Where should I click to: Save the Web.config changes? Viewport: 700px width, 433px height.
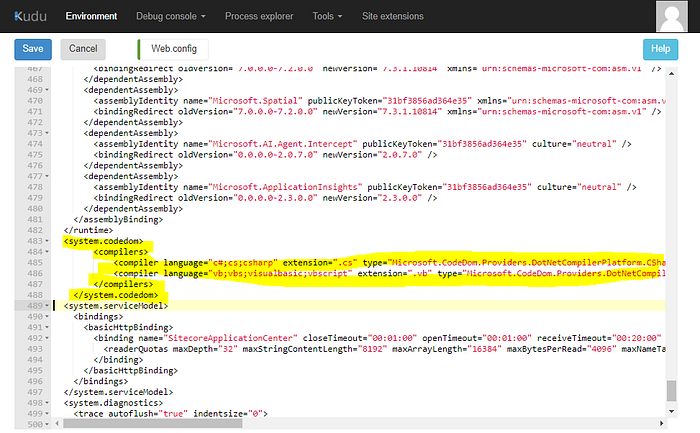33,49
